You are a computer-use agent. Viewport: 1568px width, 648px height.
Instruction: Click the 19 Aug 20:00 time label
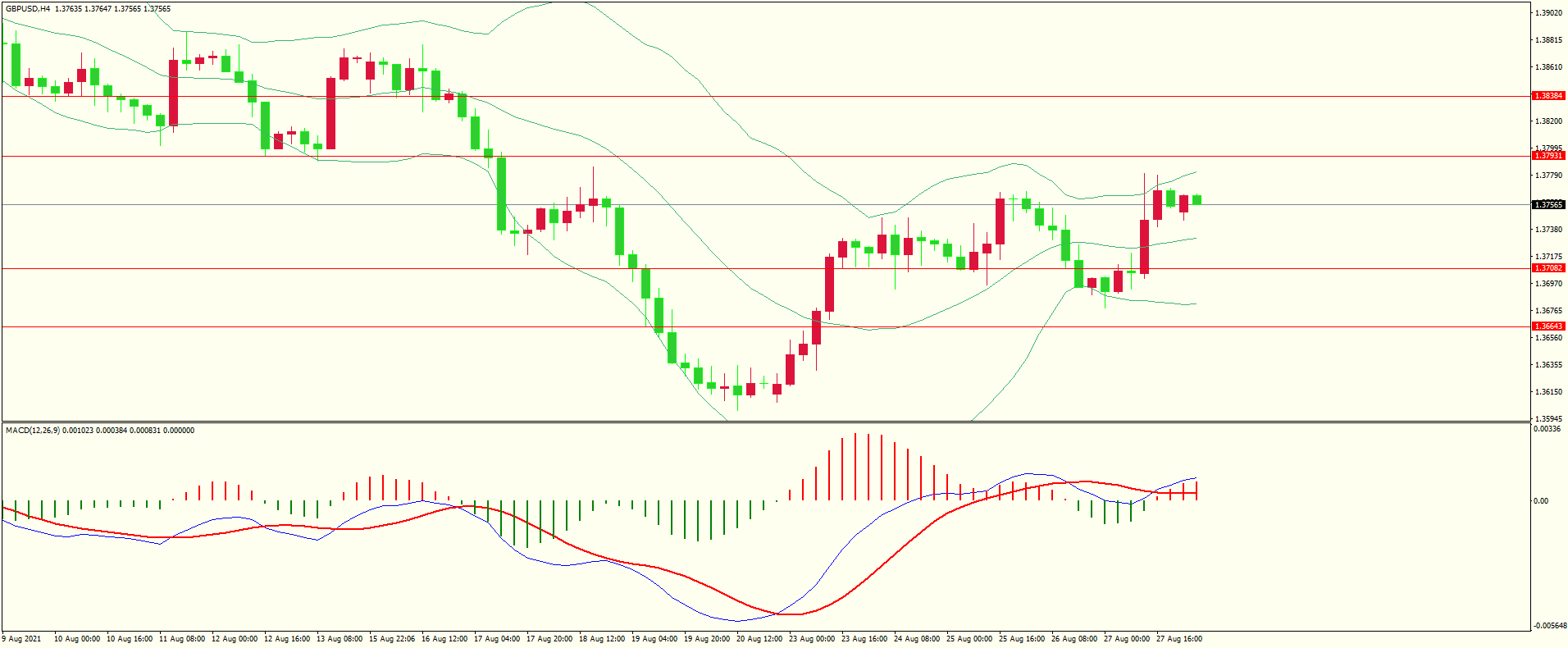(x=707, y=639)
